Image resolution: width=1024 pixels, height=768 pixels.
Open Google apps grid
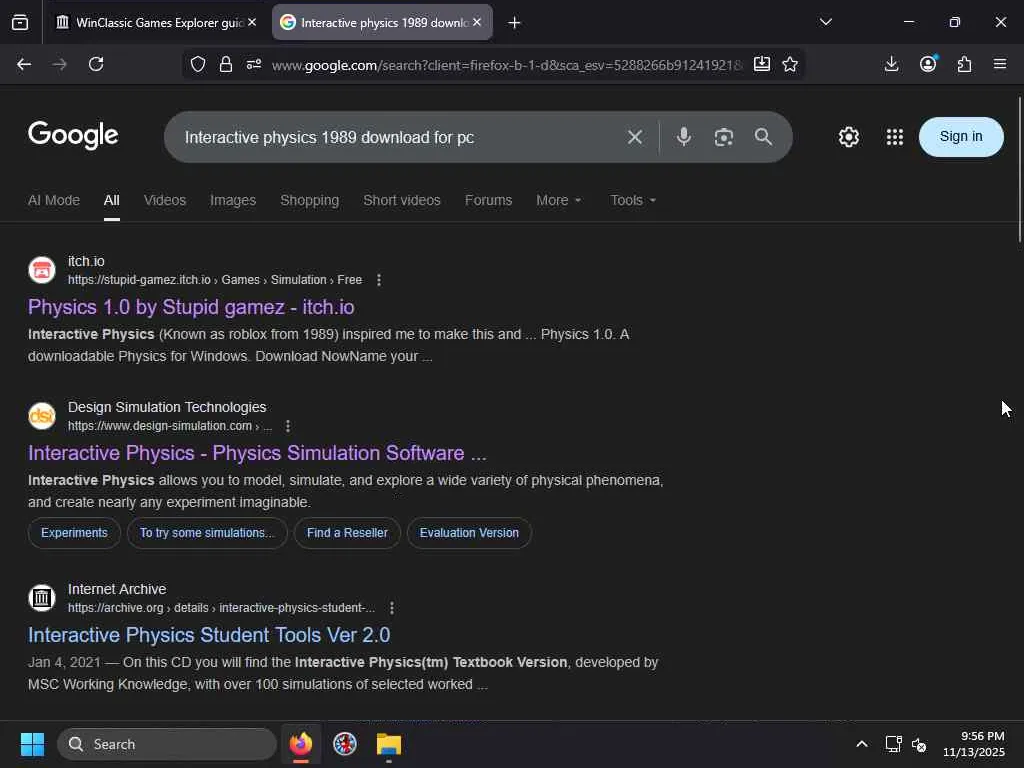895,137
